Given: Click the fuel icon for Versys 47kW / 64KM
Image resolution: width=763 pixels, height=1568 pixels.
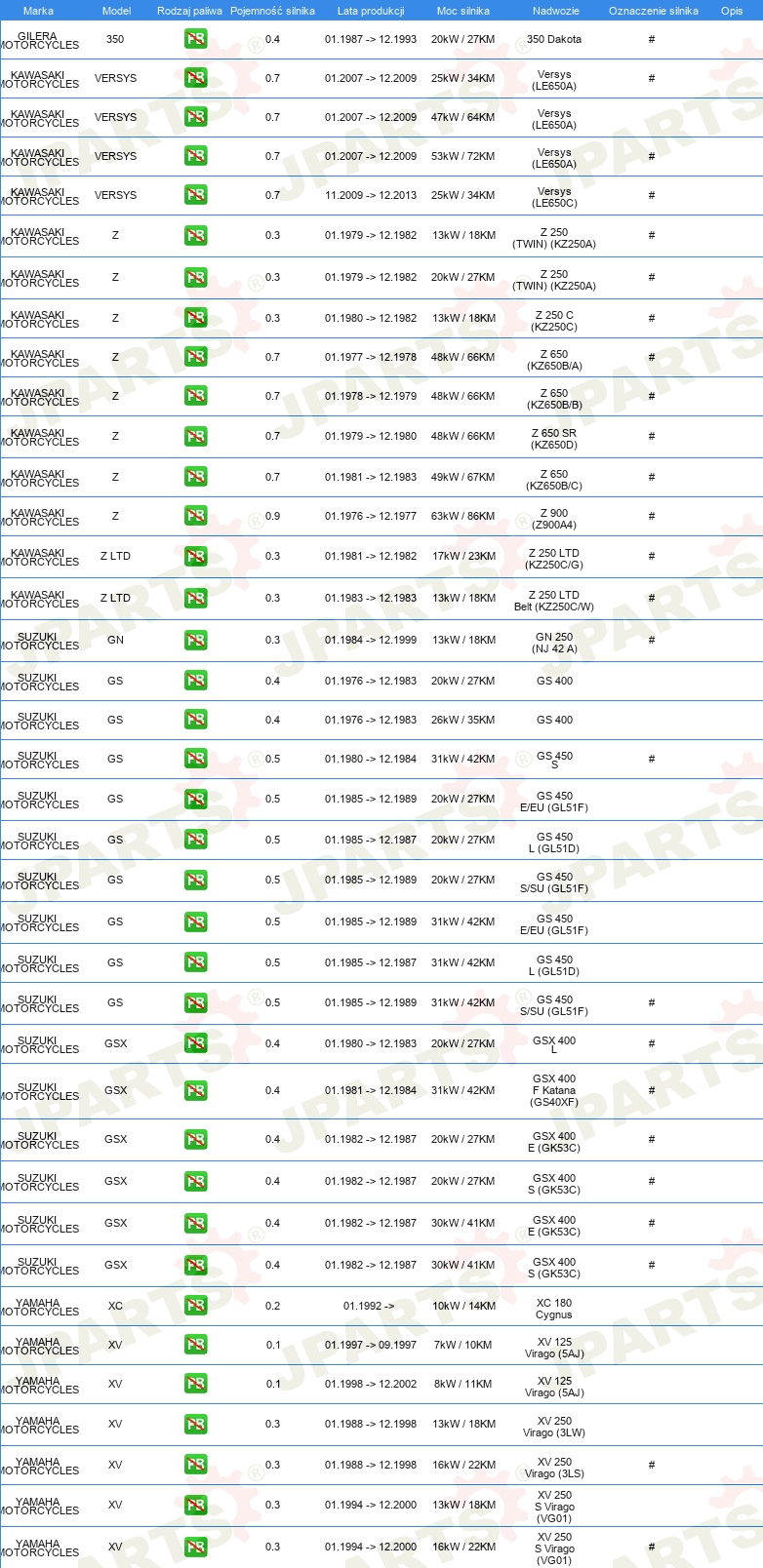Looking at the screenshot, I should point(195,117).
